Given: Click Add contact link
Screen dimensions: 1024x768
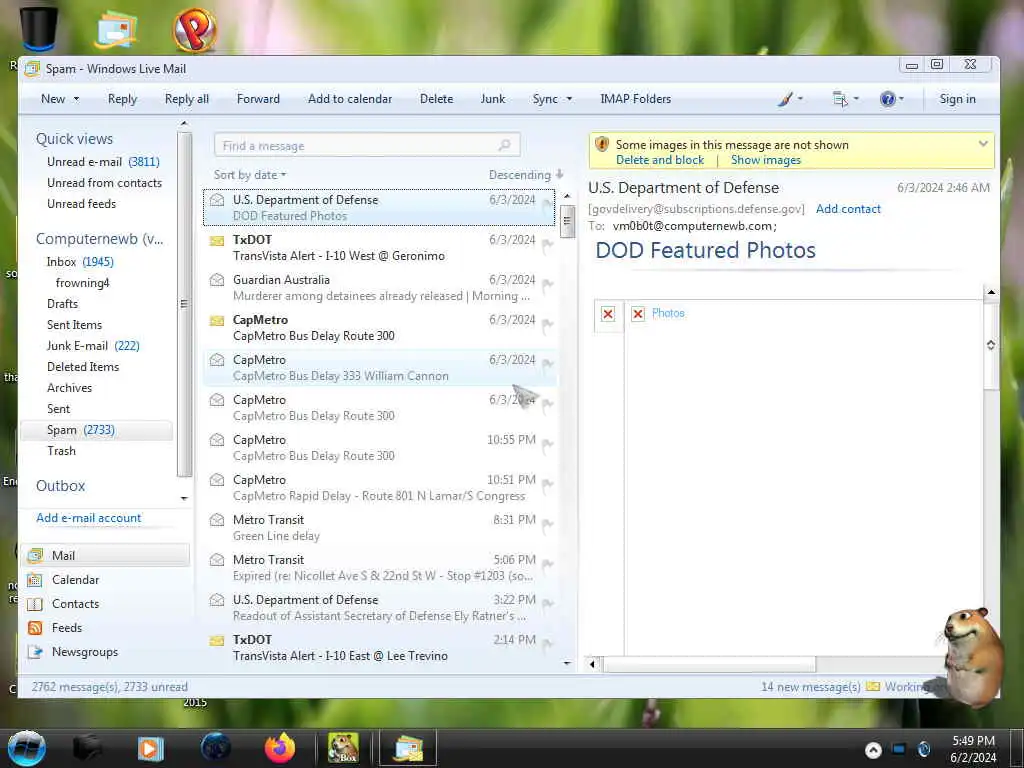Looking at the screenshot, I should click(x=848, y=209).
